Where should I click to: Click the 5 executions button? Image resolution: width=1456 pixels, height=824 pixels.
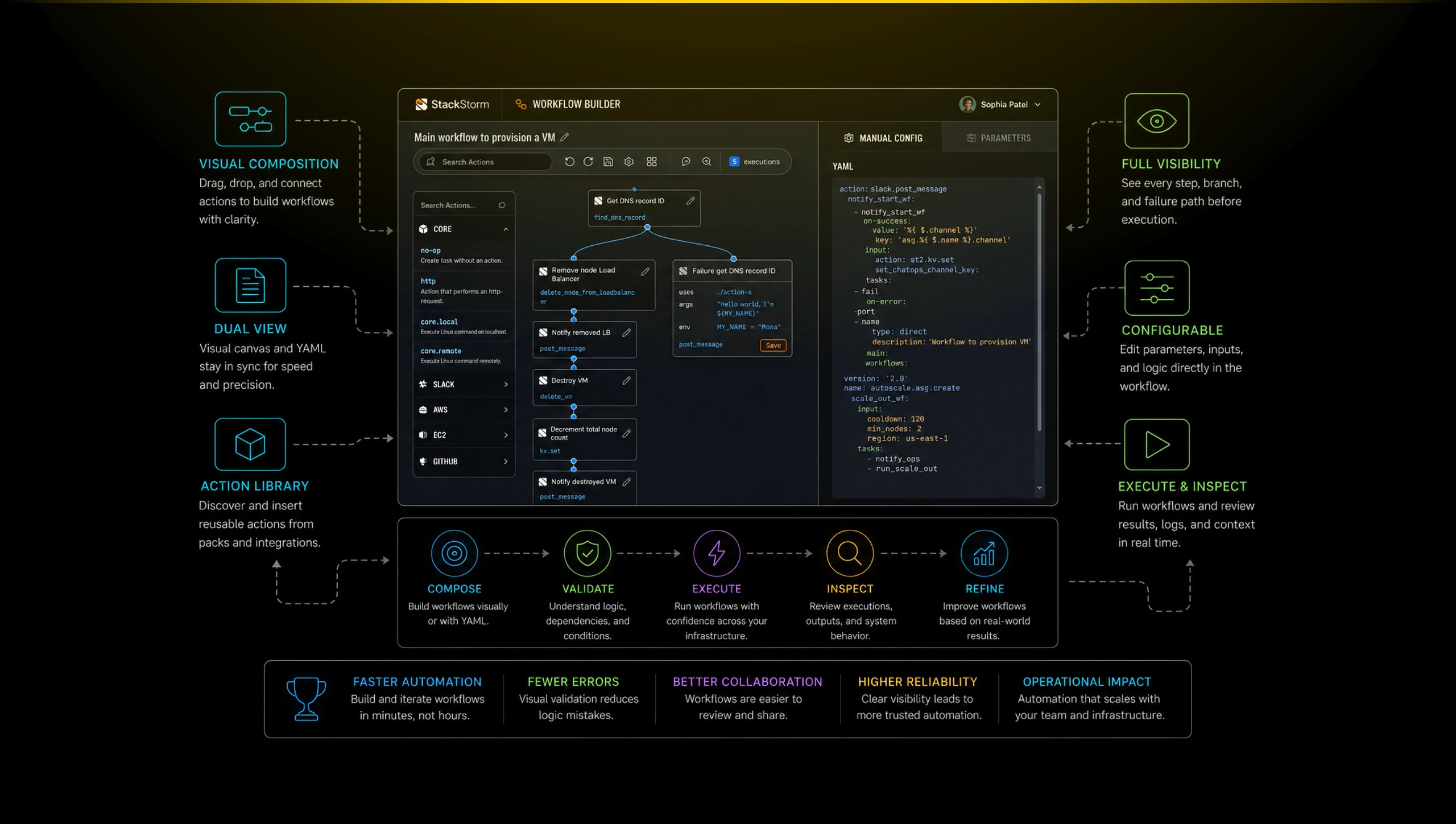click(x=754, y=162)
